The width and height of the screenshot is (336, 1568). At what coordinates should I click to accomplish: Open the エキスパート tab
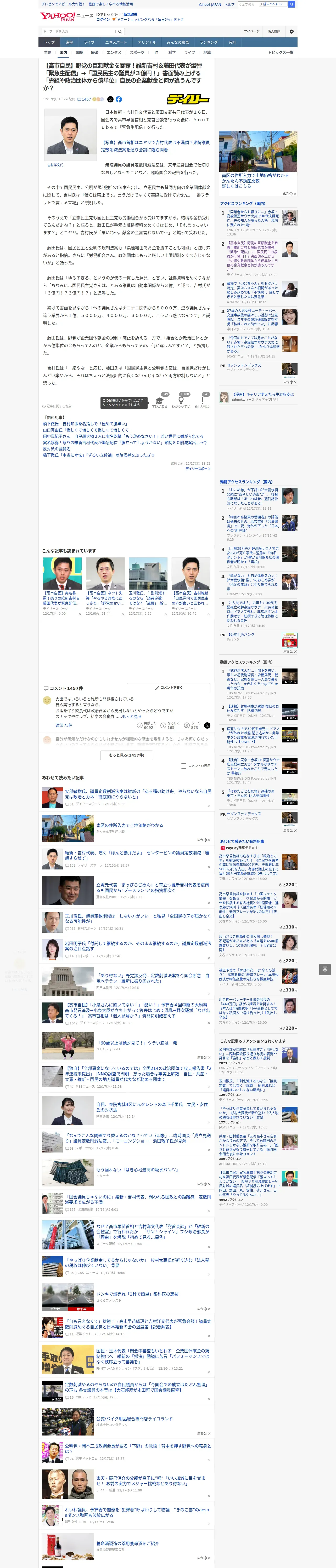[x=116, y=42]
